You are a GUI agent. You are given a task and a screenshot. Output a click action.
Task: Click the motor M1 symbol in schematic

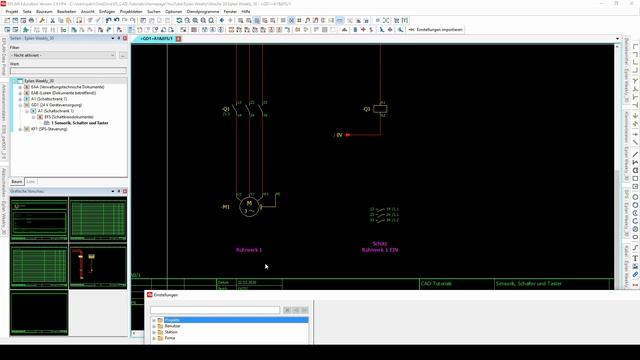coord(249,207)
